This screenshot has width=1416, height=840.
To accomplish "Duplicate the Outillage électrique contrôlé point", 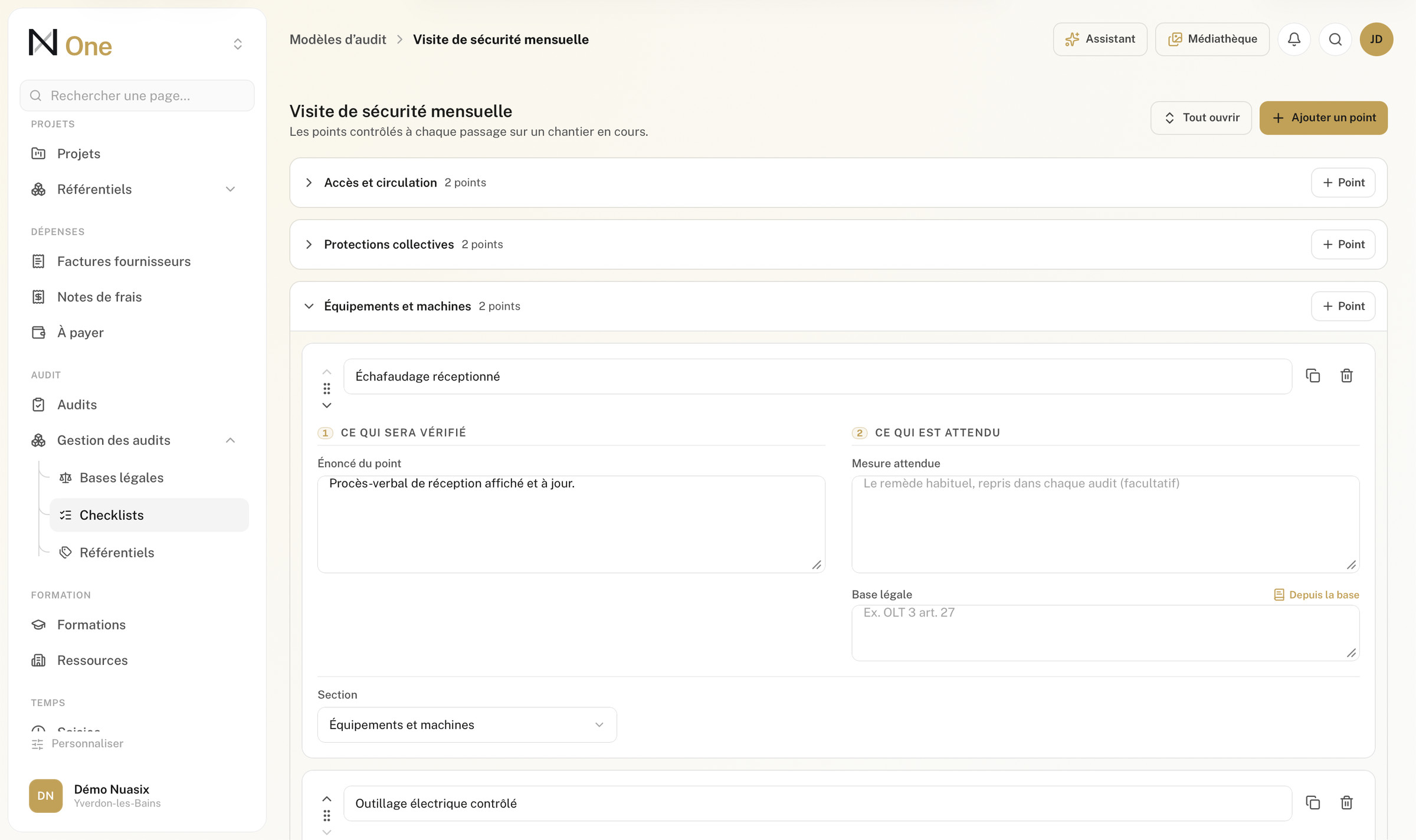I will pyautogui.click(x=1313, y=803).
